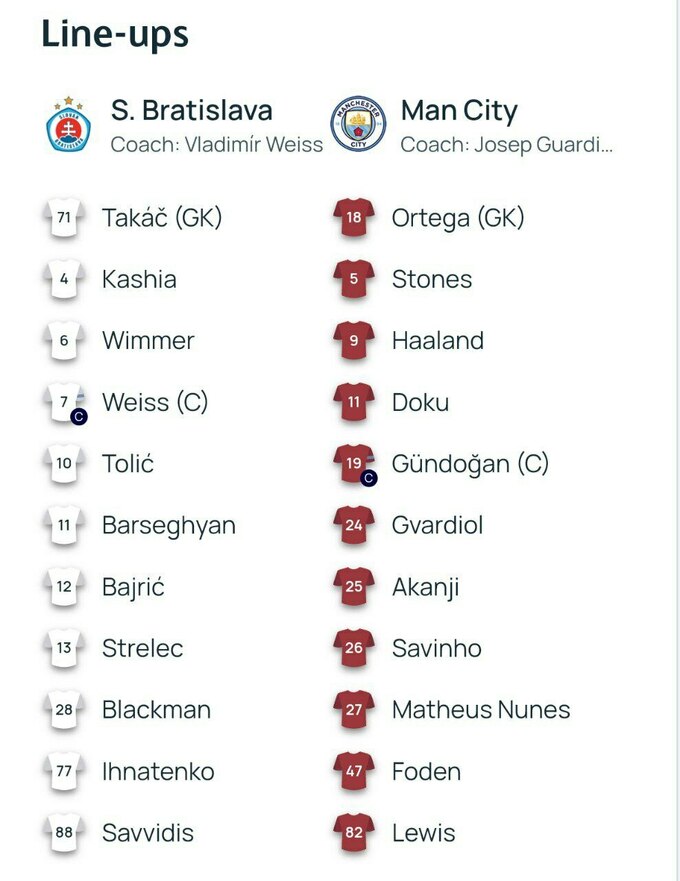Open player Gvardiol's name

[439, 526]
